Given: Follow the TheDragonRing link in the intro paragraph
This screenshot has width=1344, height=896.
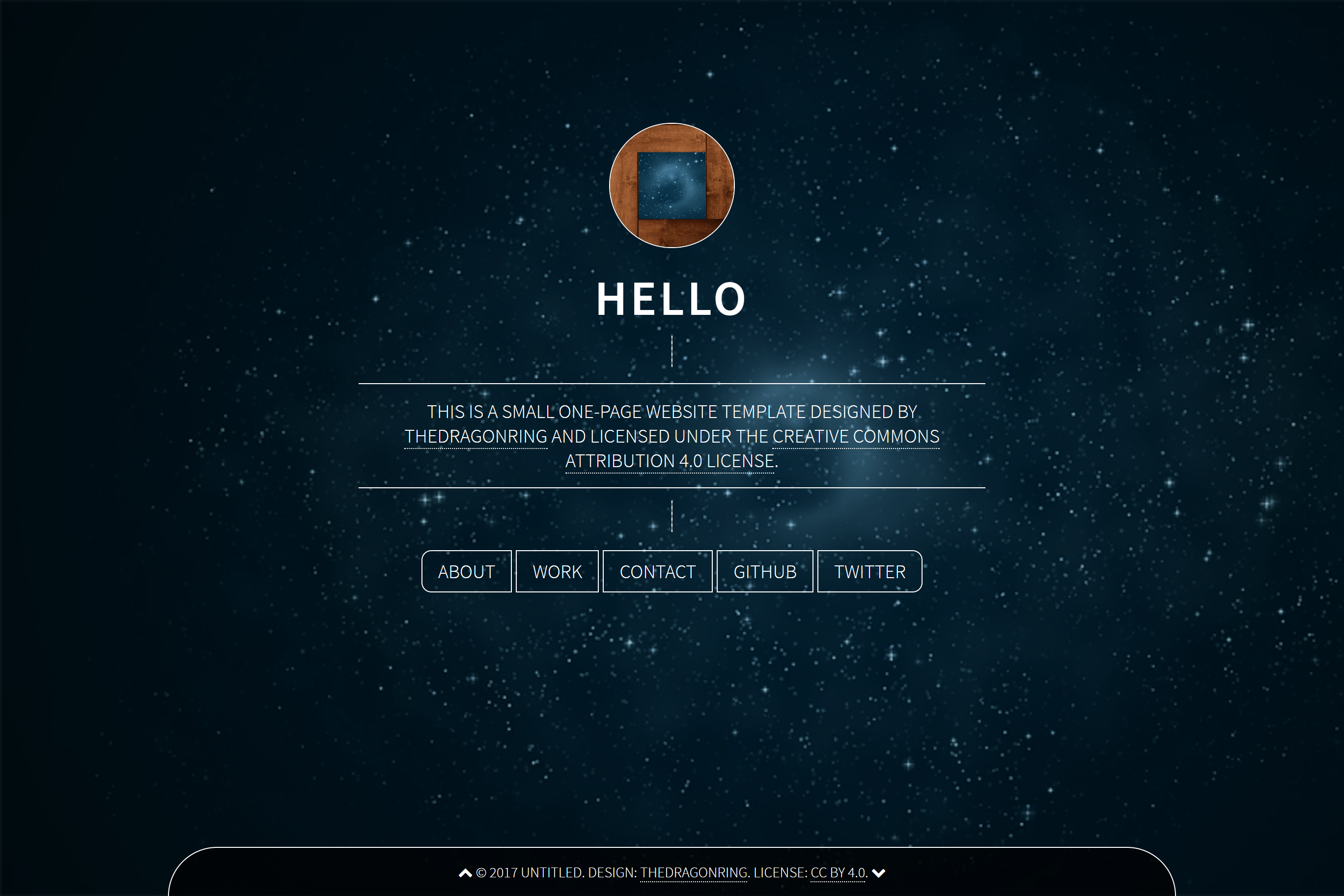Looking at the screenshot, I should tap(476, 437).
